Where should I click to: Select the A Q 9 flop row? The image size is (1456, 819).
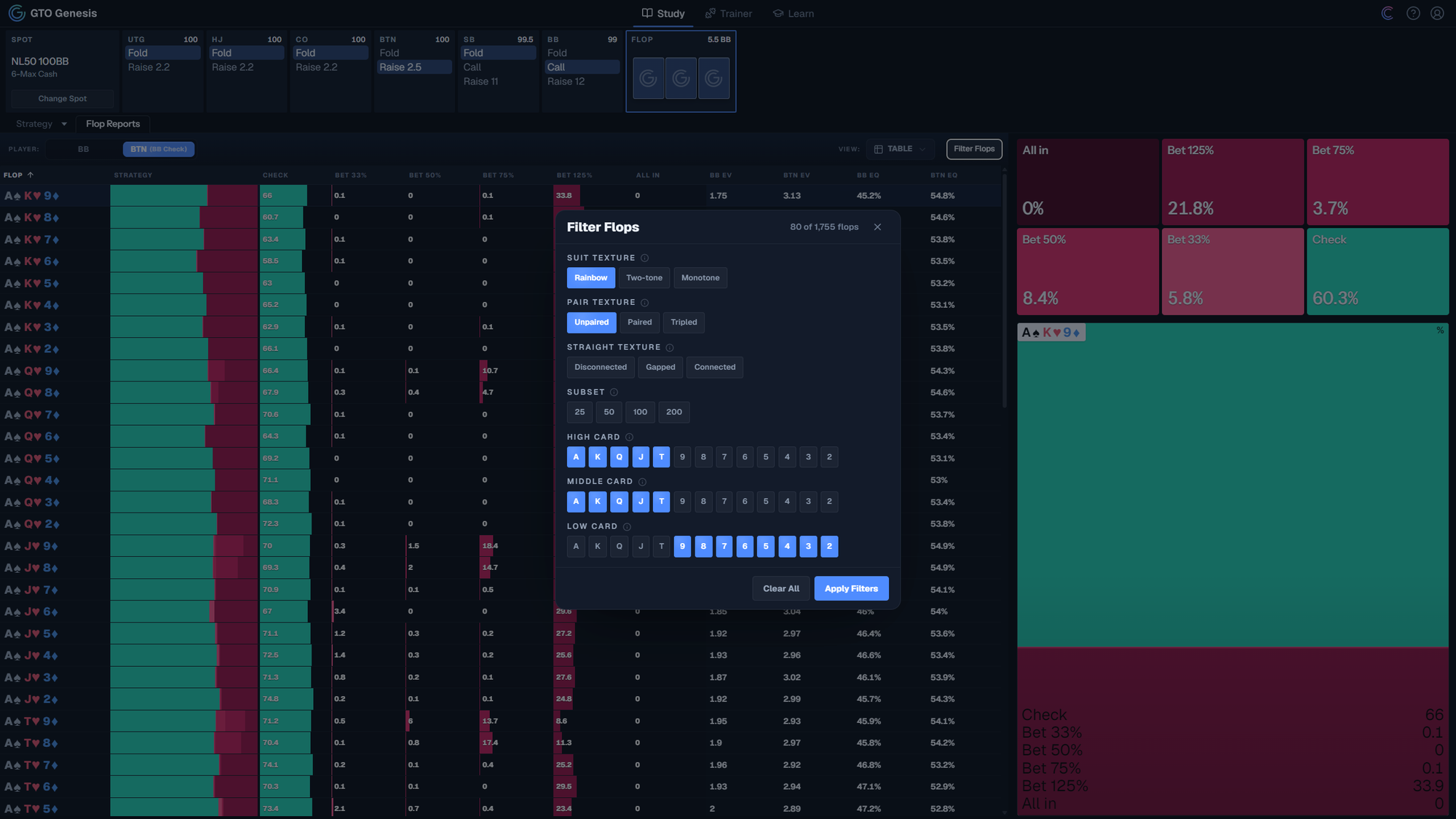(x=277, y=371)
